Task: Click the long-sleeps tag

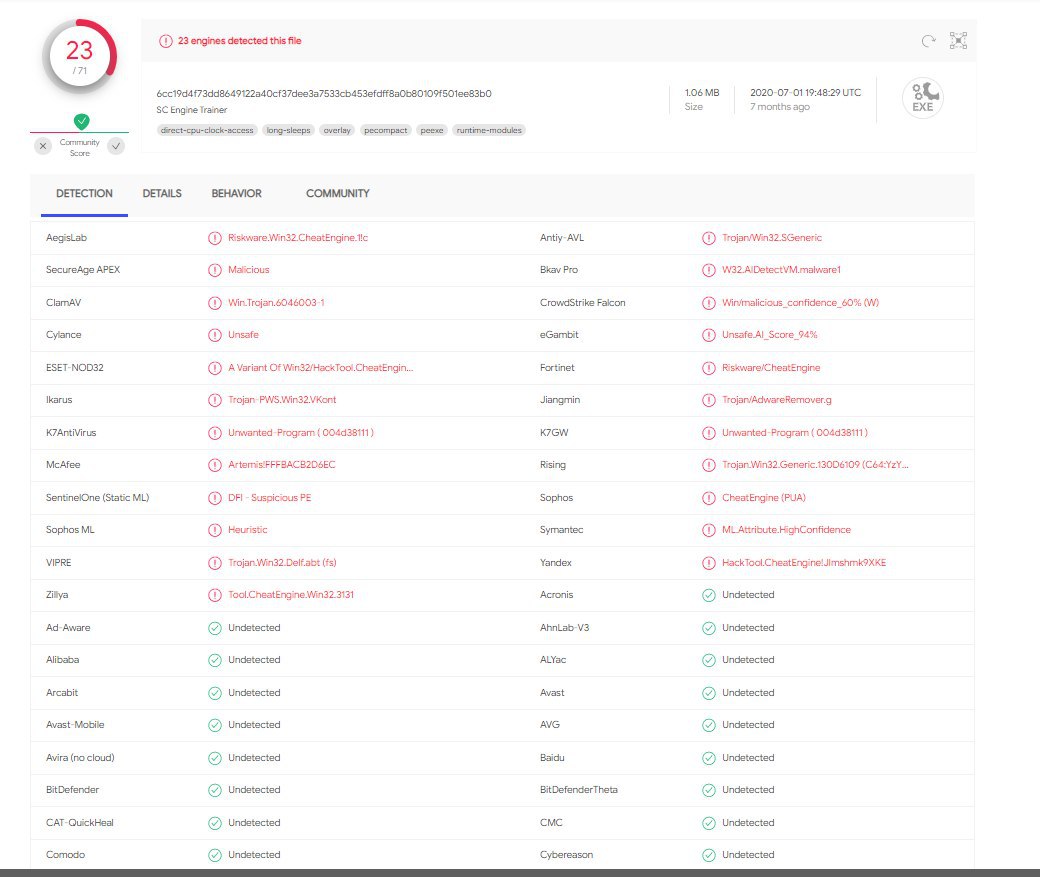Action: (x=289, y=131)
